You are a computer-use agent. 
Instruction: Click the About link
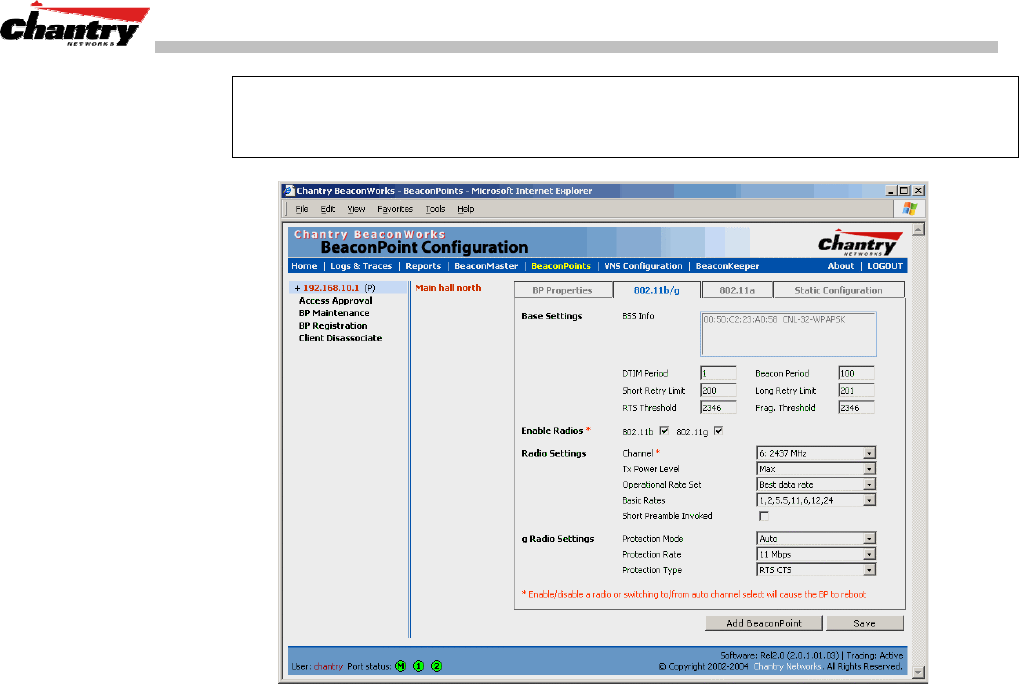[840, 266]
